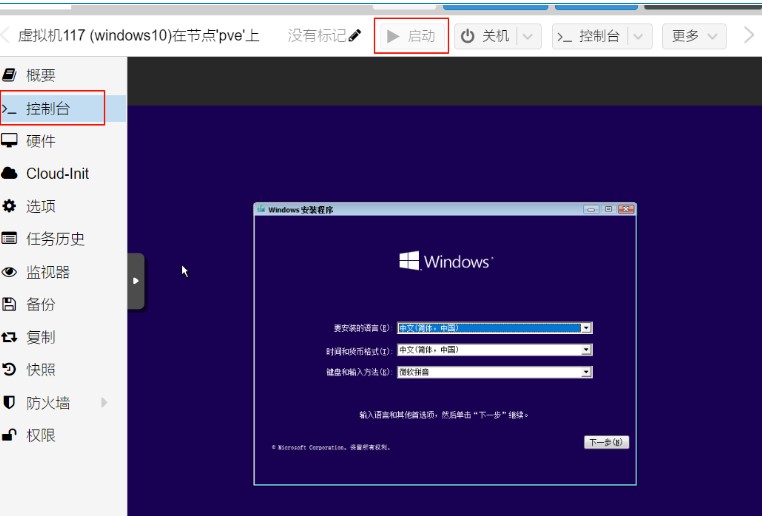Click the 权限 unlock icon
The image size is (762, 516).
tap(10, 435)
